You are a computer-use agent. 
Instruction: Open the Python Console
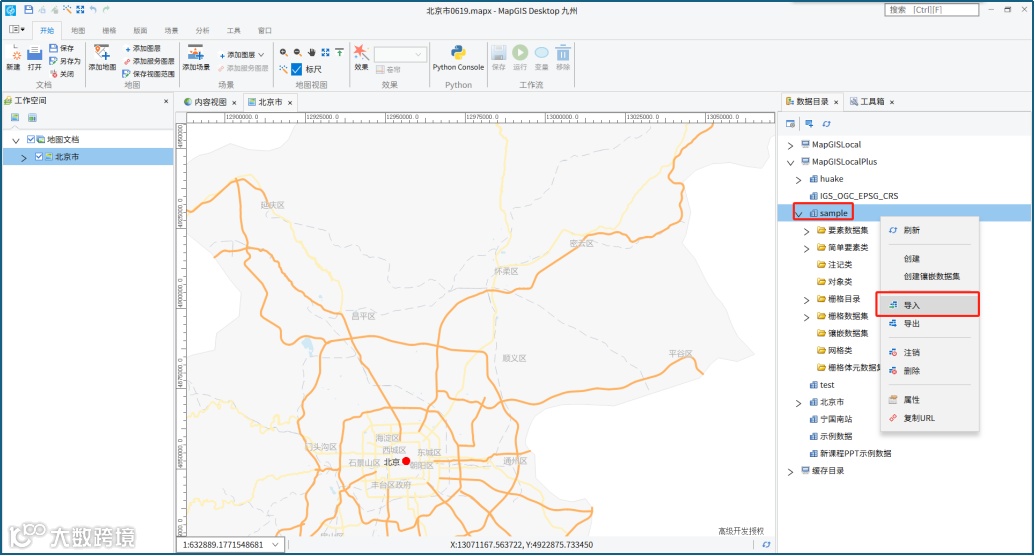(x=458, y=58)
